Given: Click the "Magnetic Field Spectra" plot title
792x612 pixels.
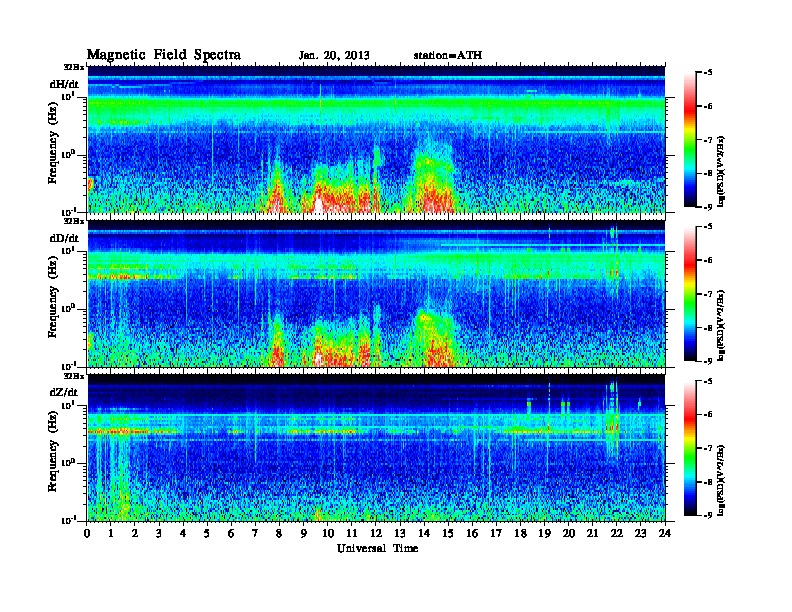Looking at the screenshot, I should coord(164,55).
